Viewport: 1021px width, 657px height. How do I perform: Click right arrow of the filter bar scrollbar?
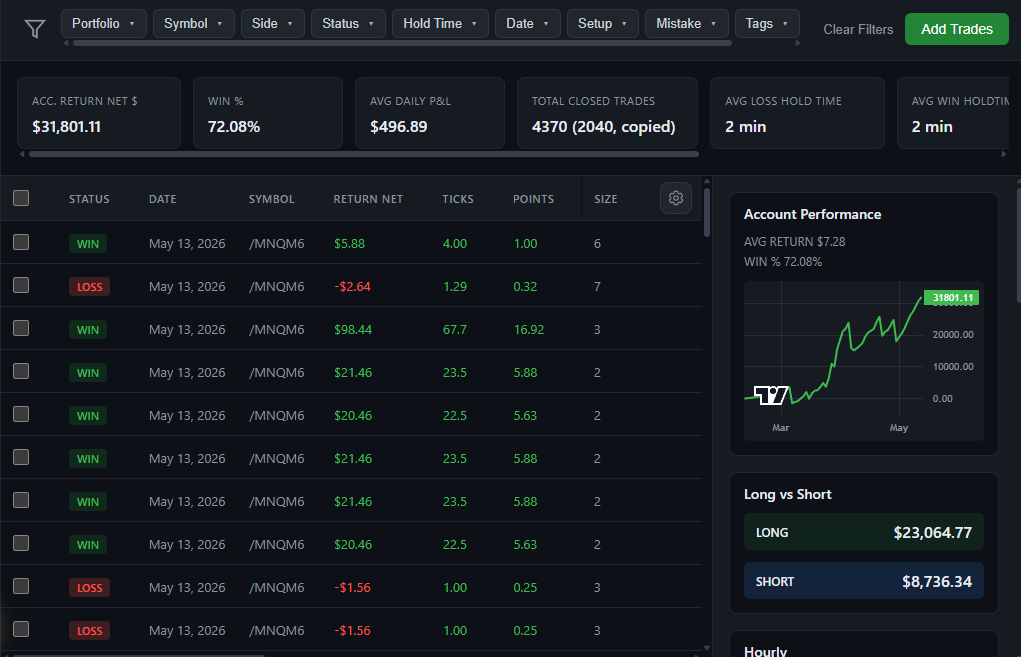[x=798, y=43]
